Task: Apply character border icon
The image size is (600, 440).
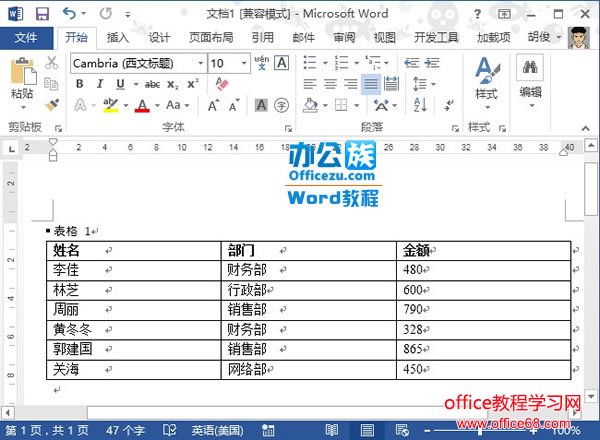Action: (x=282, y=63)
